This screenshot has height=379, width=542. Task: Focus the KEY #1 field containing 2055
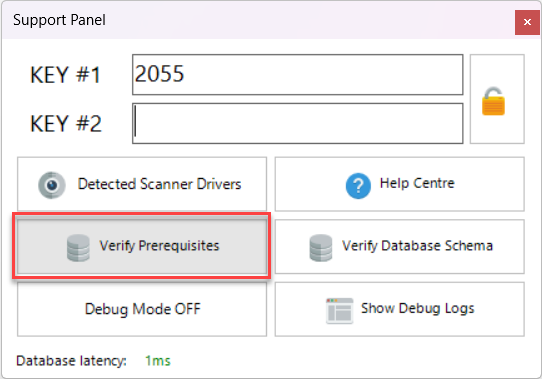pyautogui.click(x=298, y=74)
